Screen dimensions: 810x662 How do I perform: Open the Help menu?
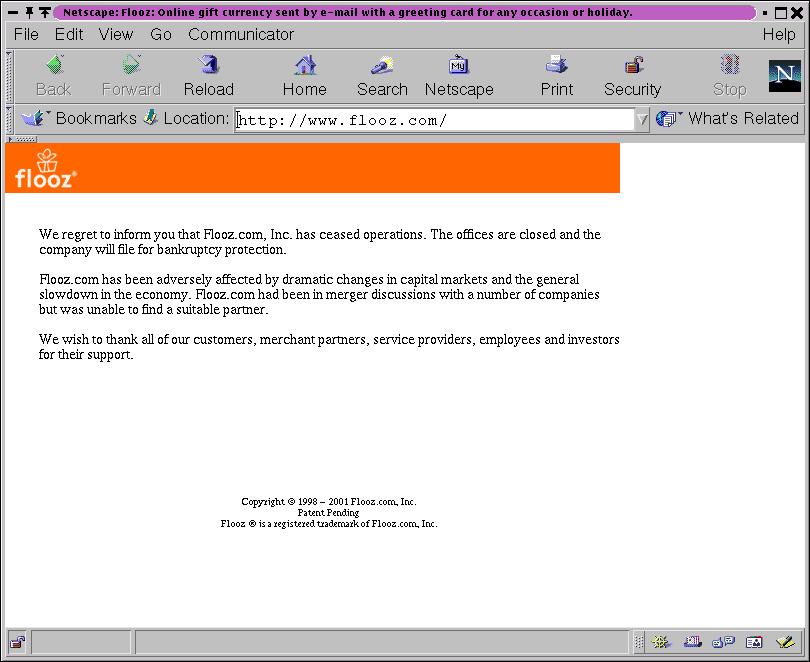point(778,34)
